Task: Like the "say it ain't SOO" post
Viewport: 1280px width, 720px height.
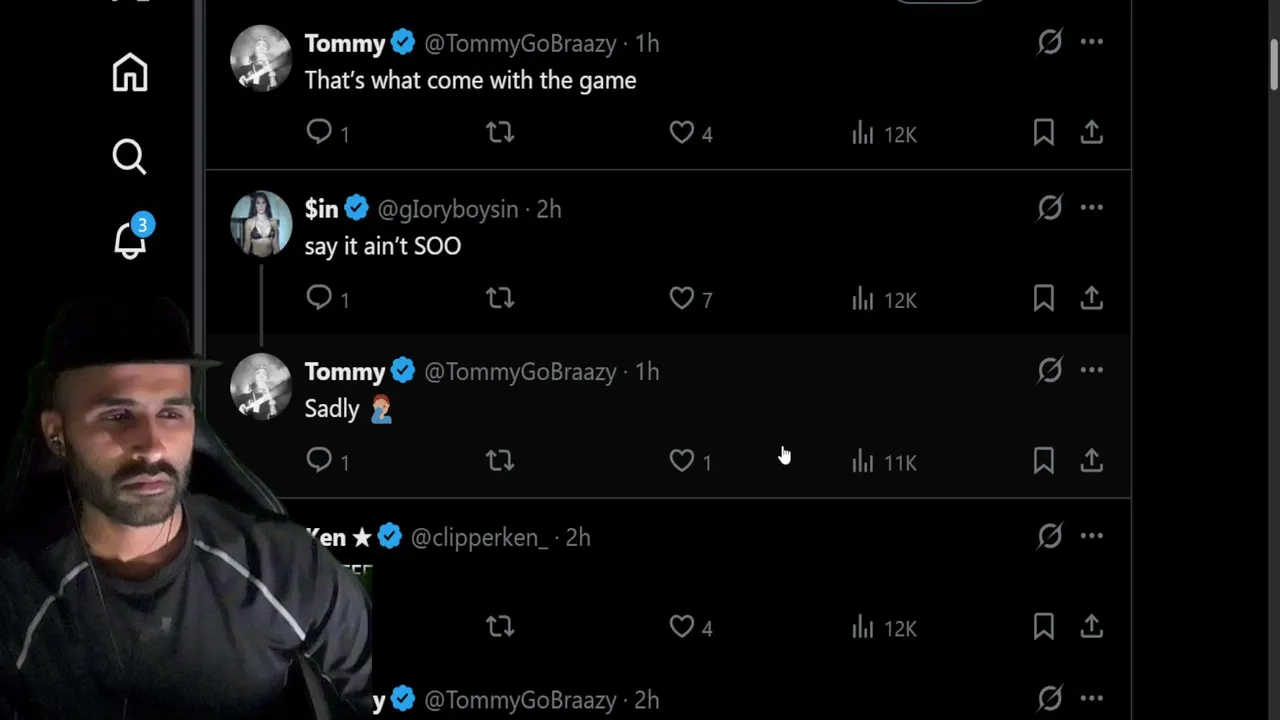Action: (682, 298)
